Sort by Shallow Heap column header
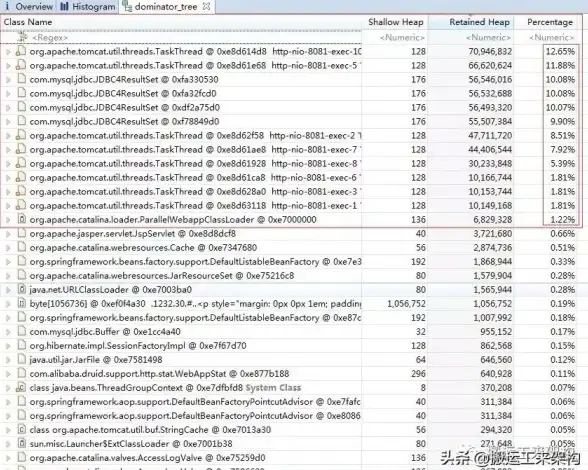 click(x=396, y=22)
